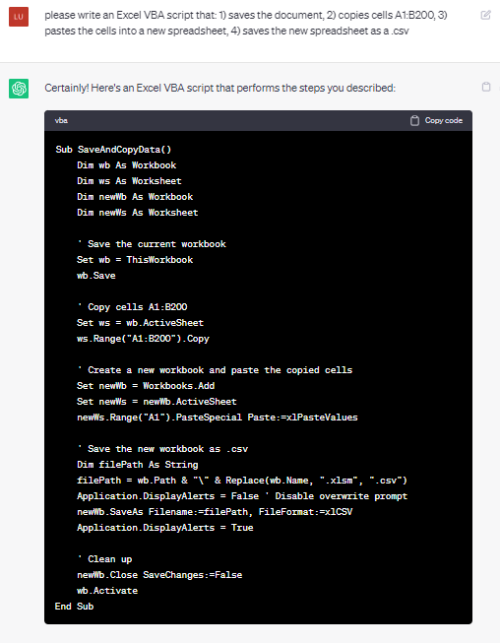
Task: Click the 'wb.Save' code line
Action: [96, 276]
